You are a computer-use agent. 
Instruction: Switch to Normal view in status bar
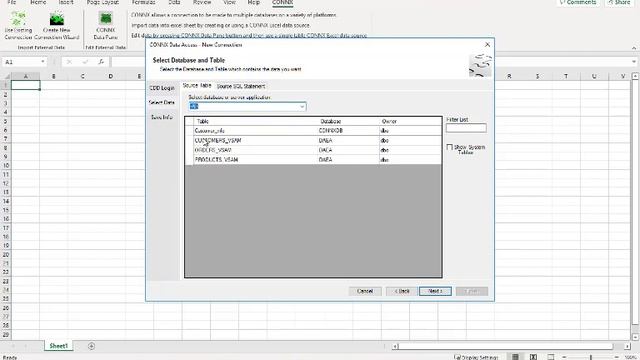pos(515,357)
